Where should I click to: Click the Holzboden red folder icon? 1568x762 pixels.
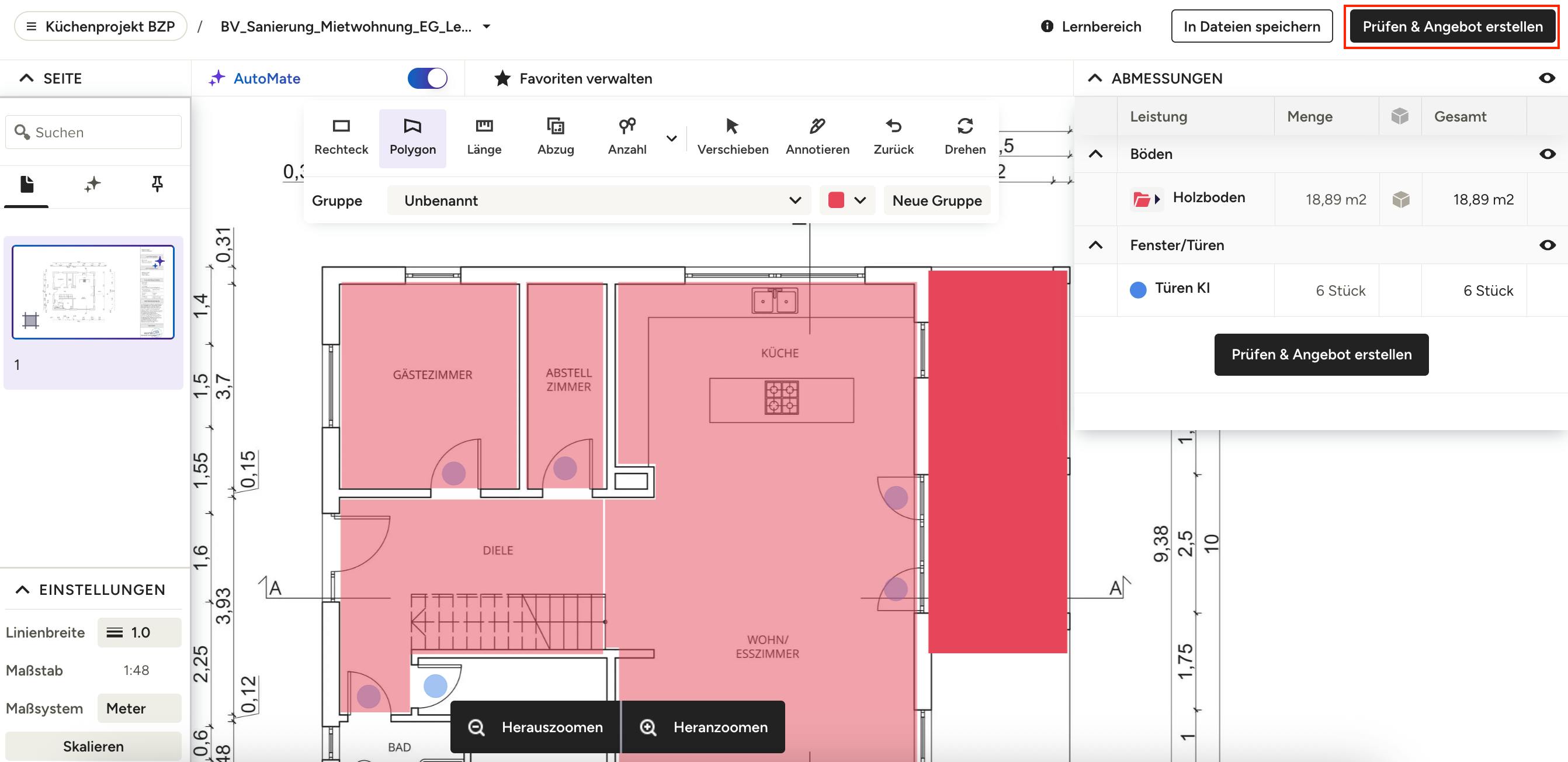tap(1142, 199)
